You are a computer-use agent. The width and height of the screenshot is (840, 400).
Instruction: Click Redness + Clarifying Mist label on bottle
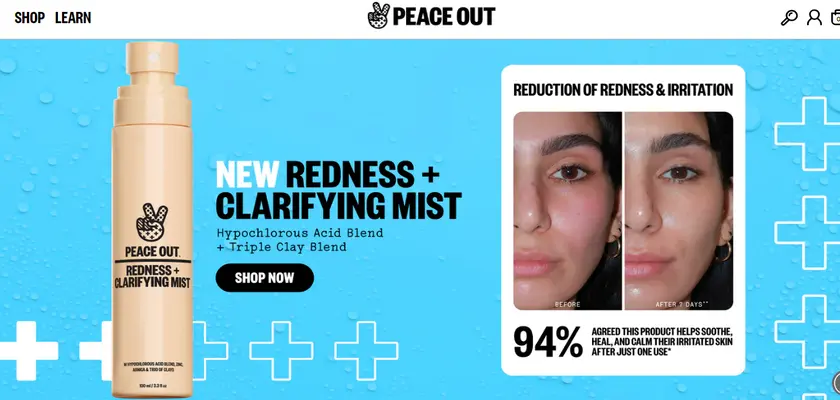point(153,276)
